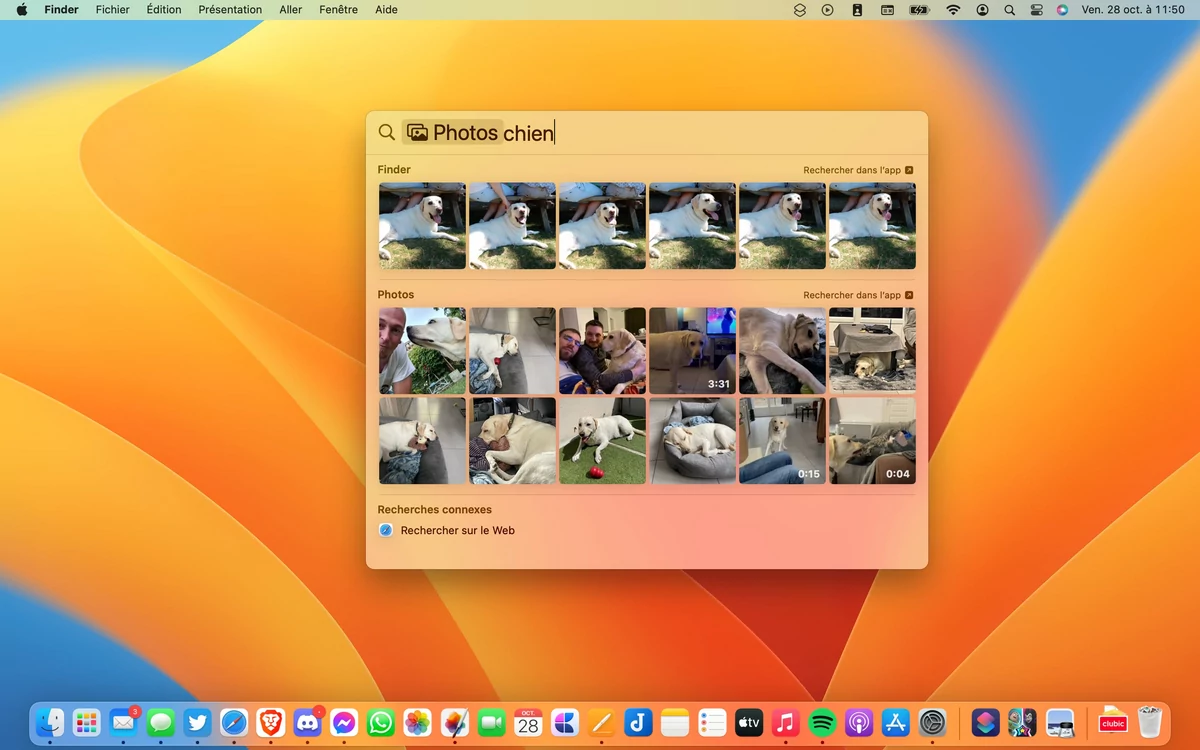Launch Podcasts from the Dock
Screen dimensions: 1200x750
pyautogui.click(x=859, y=722)
